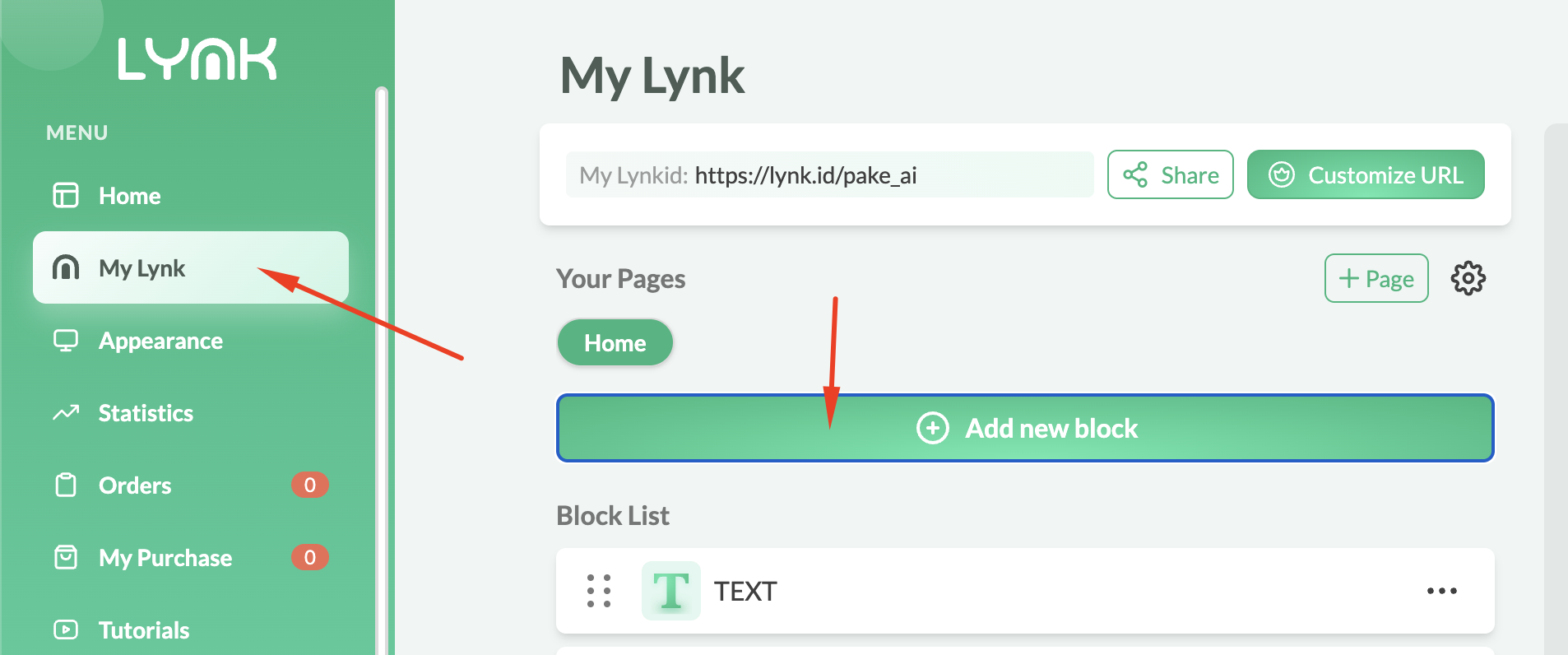Click the My Purchase count badge
This screenshot has width=1568, height=655.
309,558
